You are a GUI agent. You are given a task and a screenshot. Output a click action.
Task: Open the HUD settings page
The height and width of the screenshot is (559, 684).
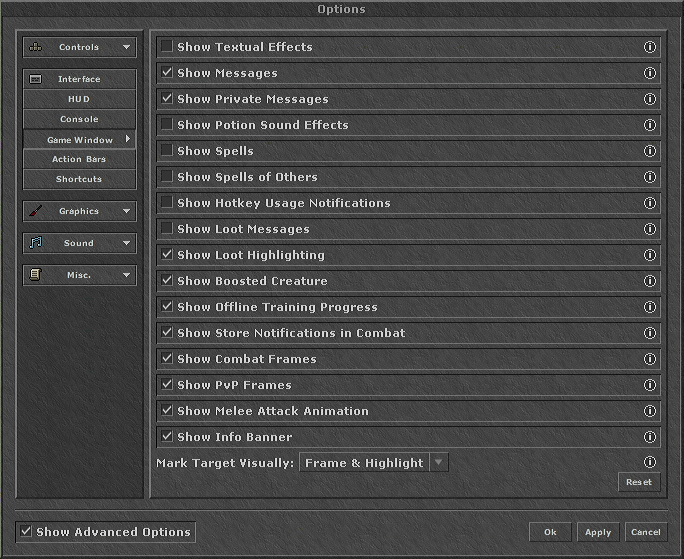(79, 99)
